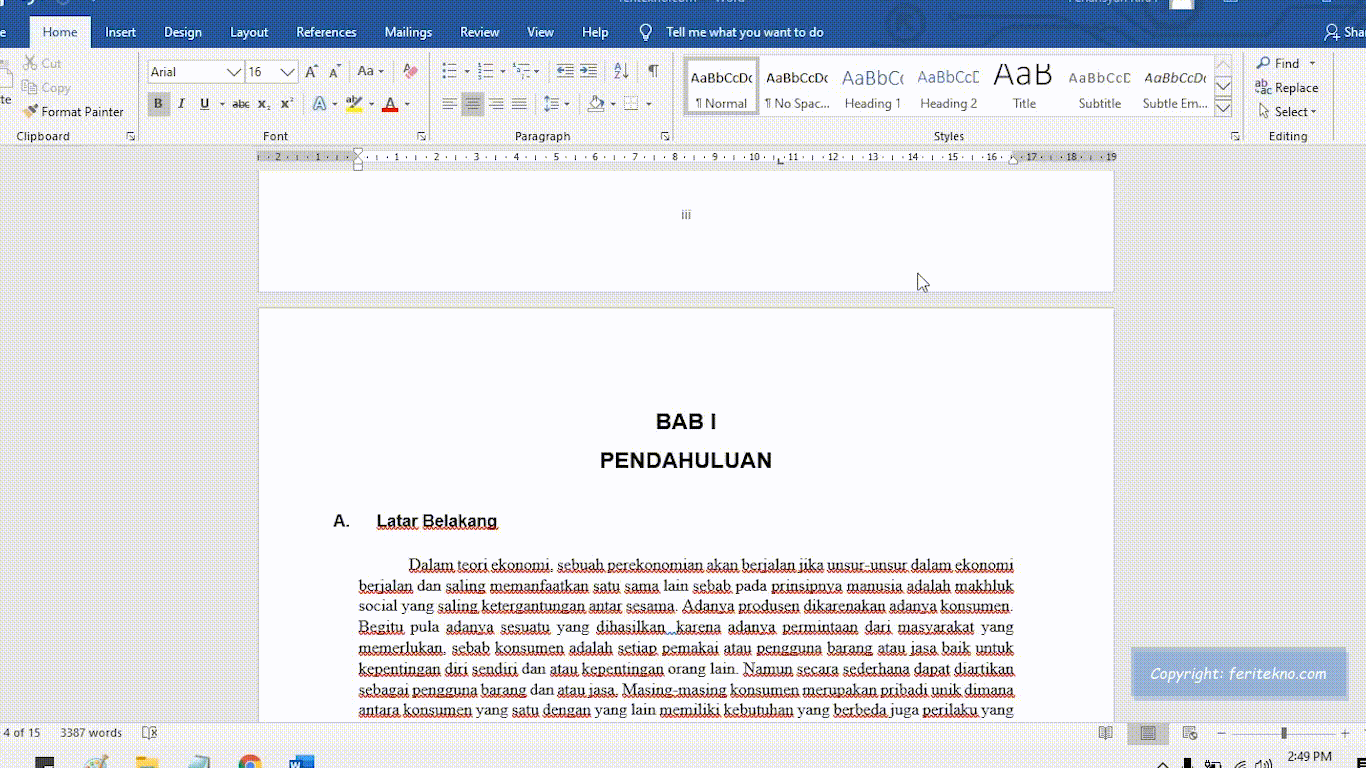This screenshot has height=768, width=1366.
Task: Switch to the Layout tab
Action: click(249, 32)
